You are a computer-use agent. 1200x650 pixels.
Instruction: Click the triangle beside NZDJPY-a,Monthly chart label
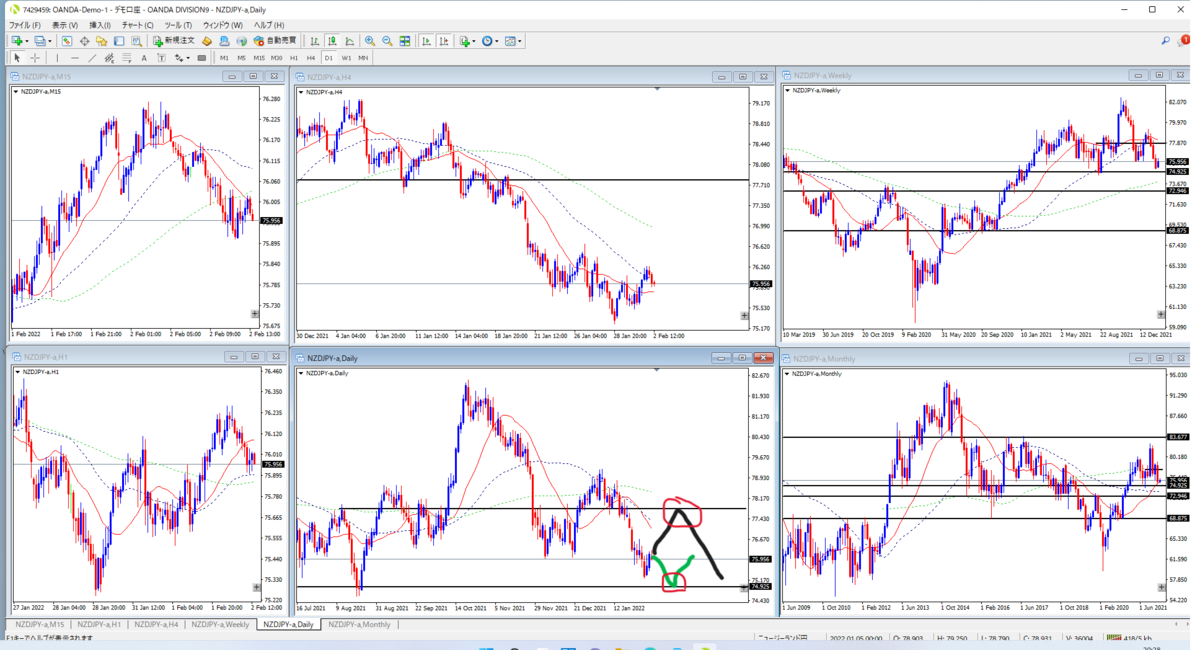787,373
